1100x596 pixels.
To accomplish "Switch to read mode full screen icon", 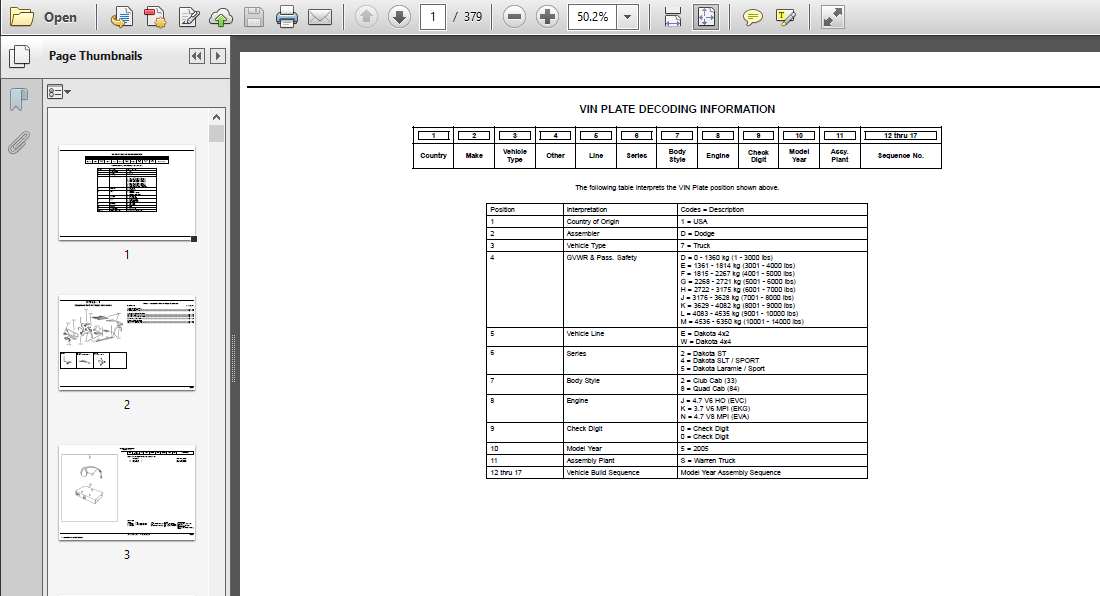I will click(832, 17).
